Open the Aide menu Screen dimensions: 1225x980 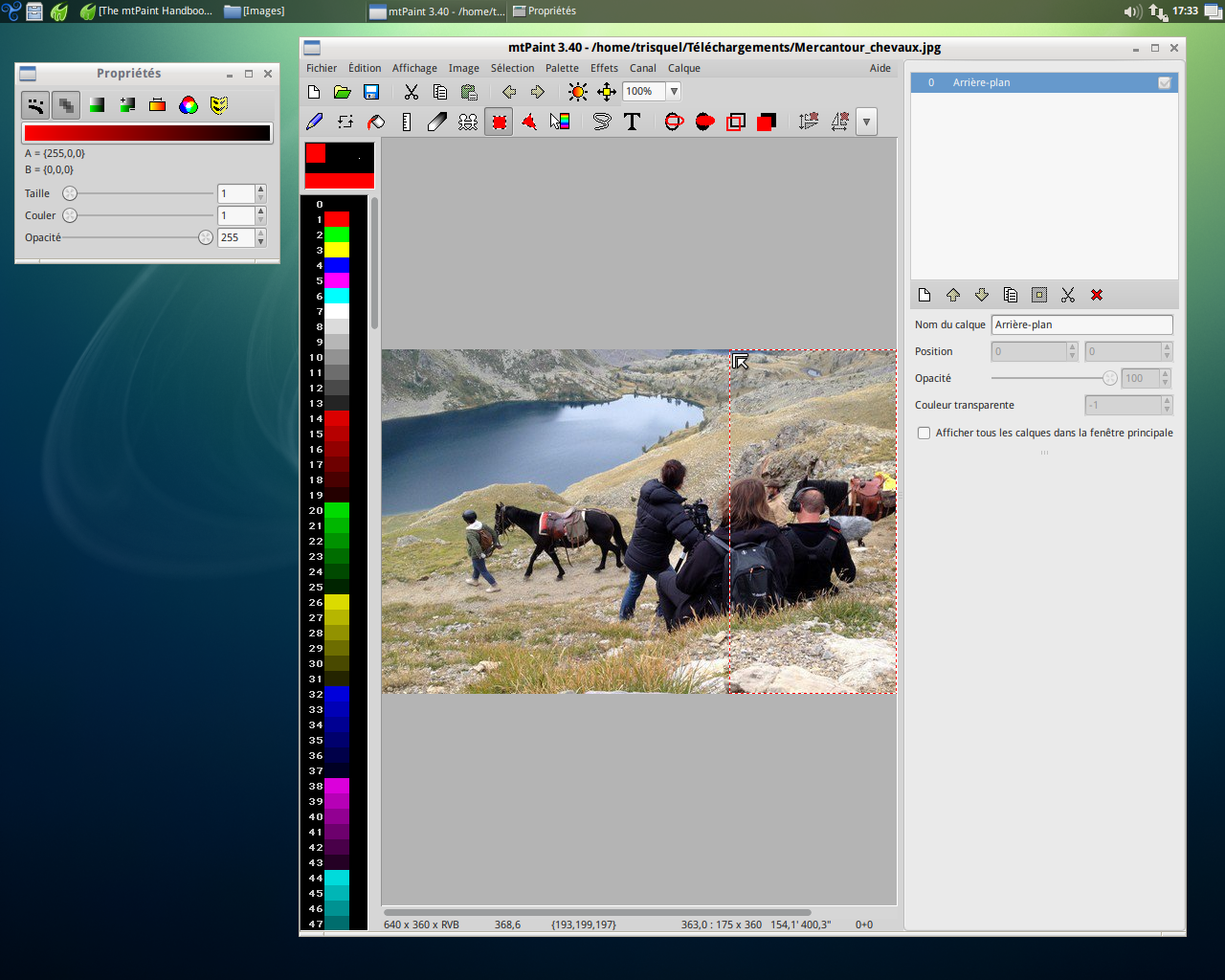[x=880, y=68]
